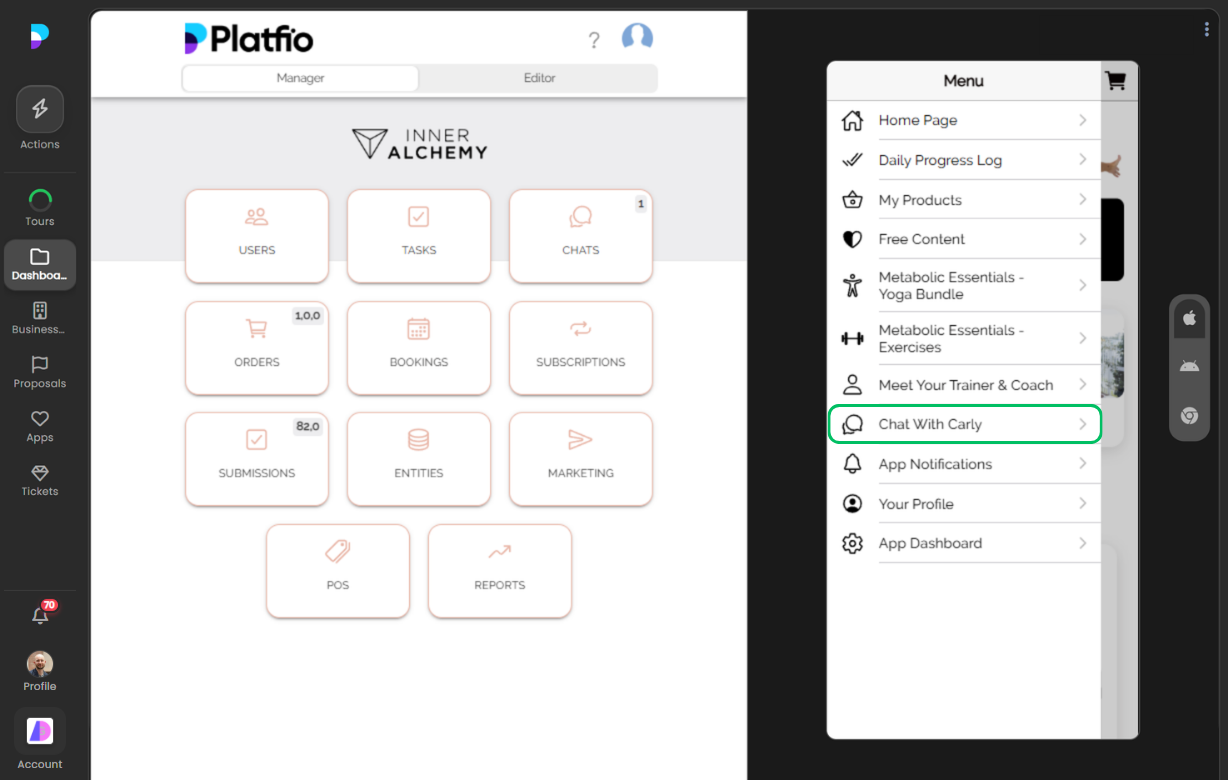The height and width of the screenshot is (780, 1228).
Task: Open the Orders shopping cart tile
Action: pos(256,348)
